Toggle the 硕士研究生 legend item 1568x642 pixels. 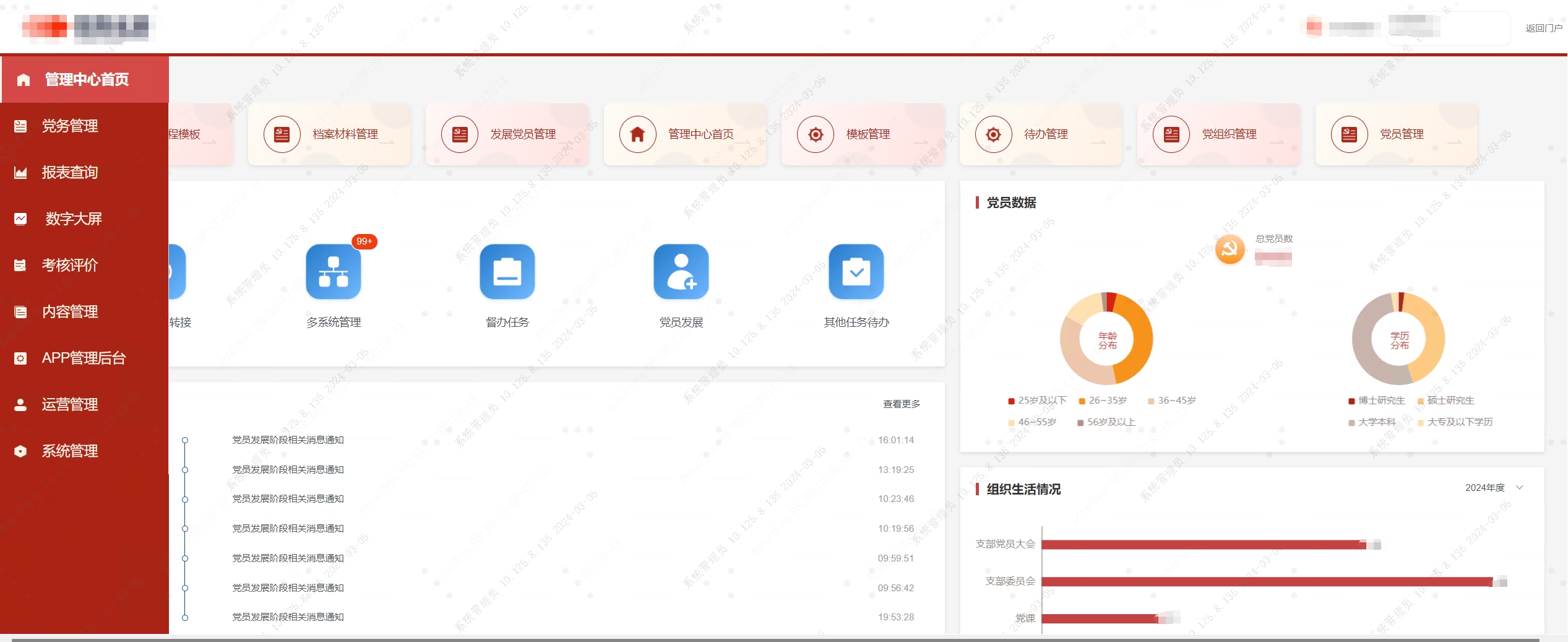[1445, 401]
